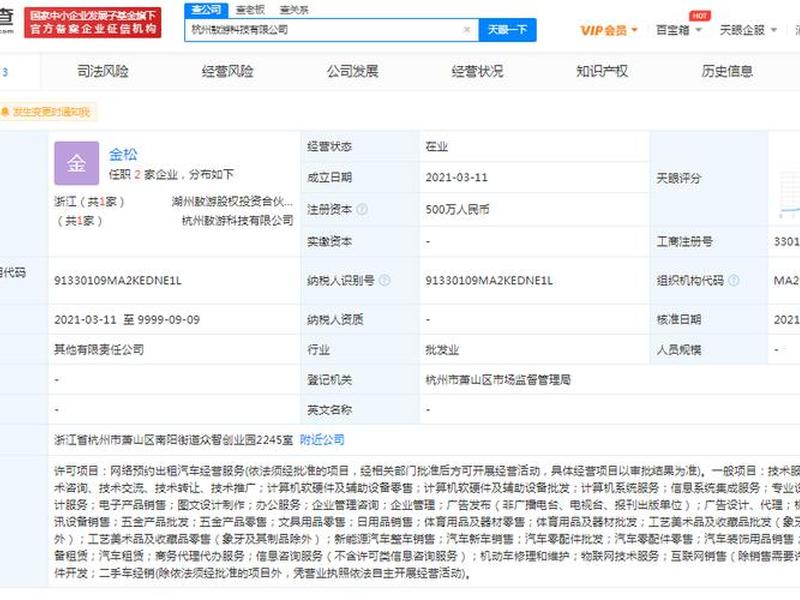Open the VIP会员 dropdown
The width and height of the screenshot is (800, 600).
609,30
